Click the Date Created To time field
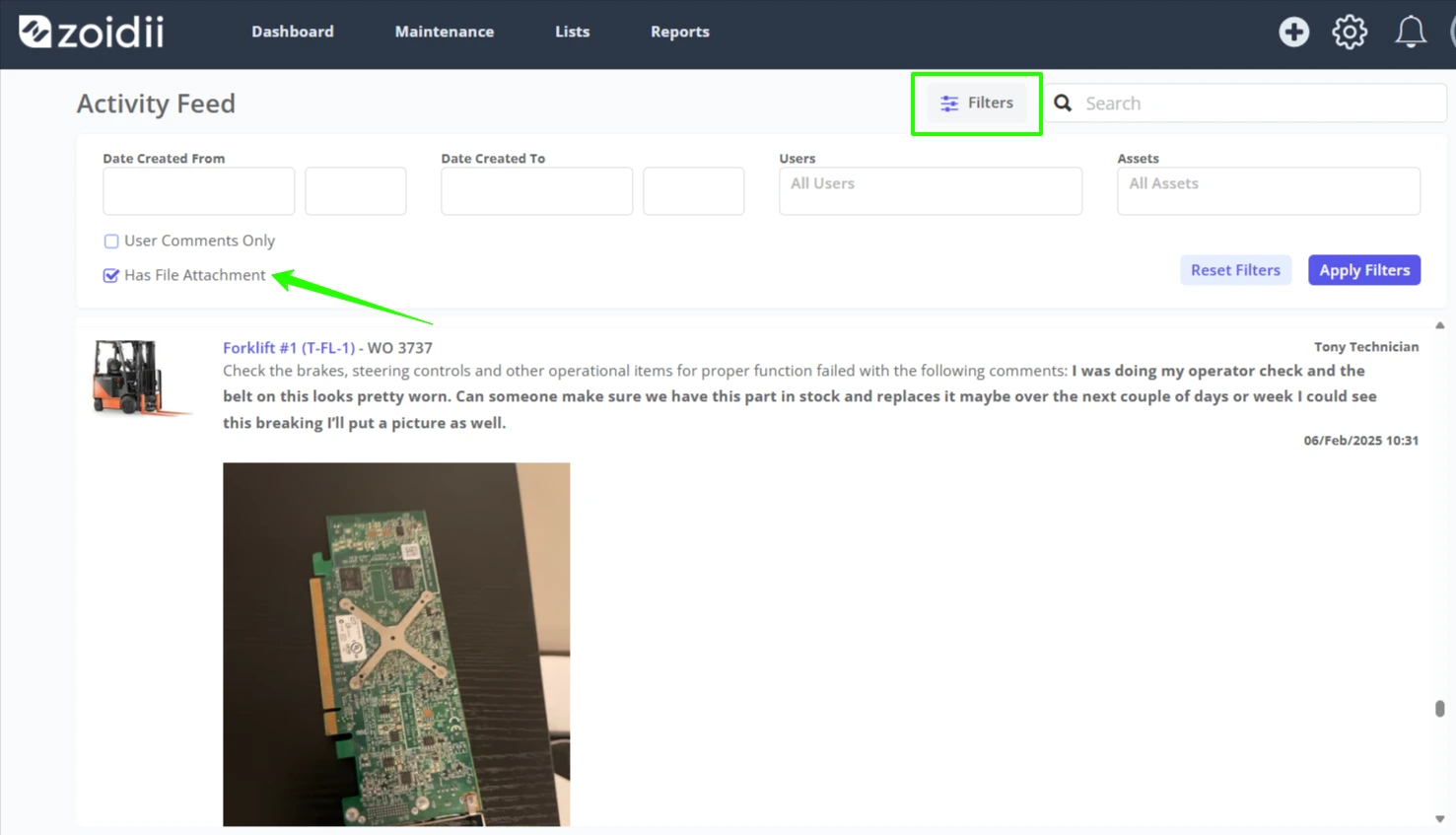1456x835 pixels. tap(694, 190)
